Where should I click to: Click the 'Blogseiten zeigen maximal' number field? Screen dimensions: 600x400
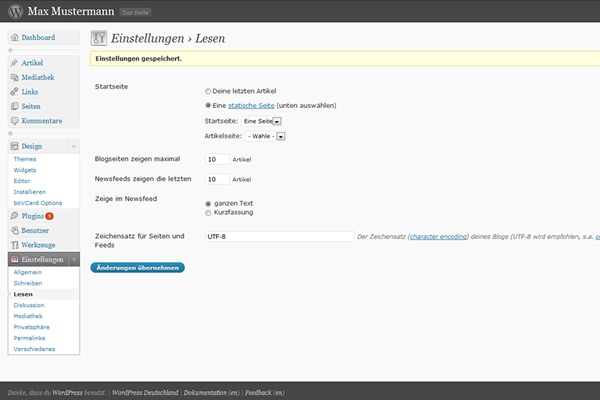(216, 159)
